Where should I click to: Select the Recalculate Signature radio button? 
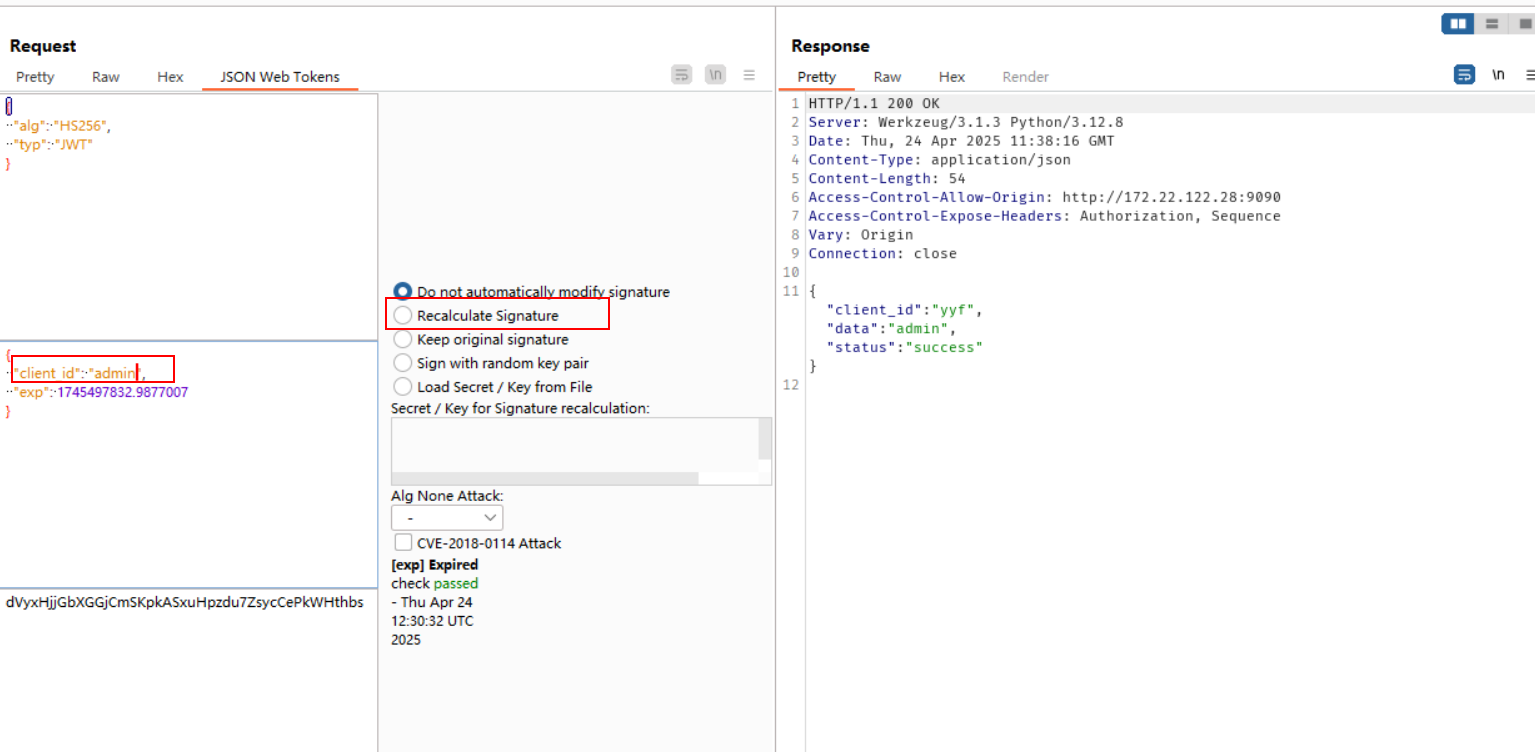tap(403, 315)
